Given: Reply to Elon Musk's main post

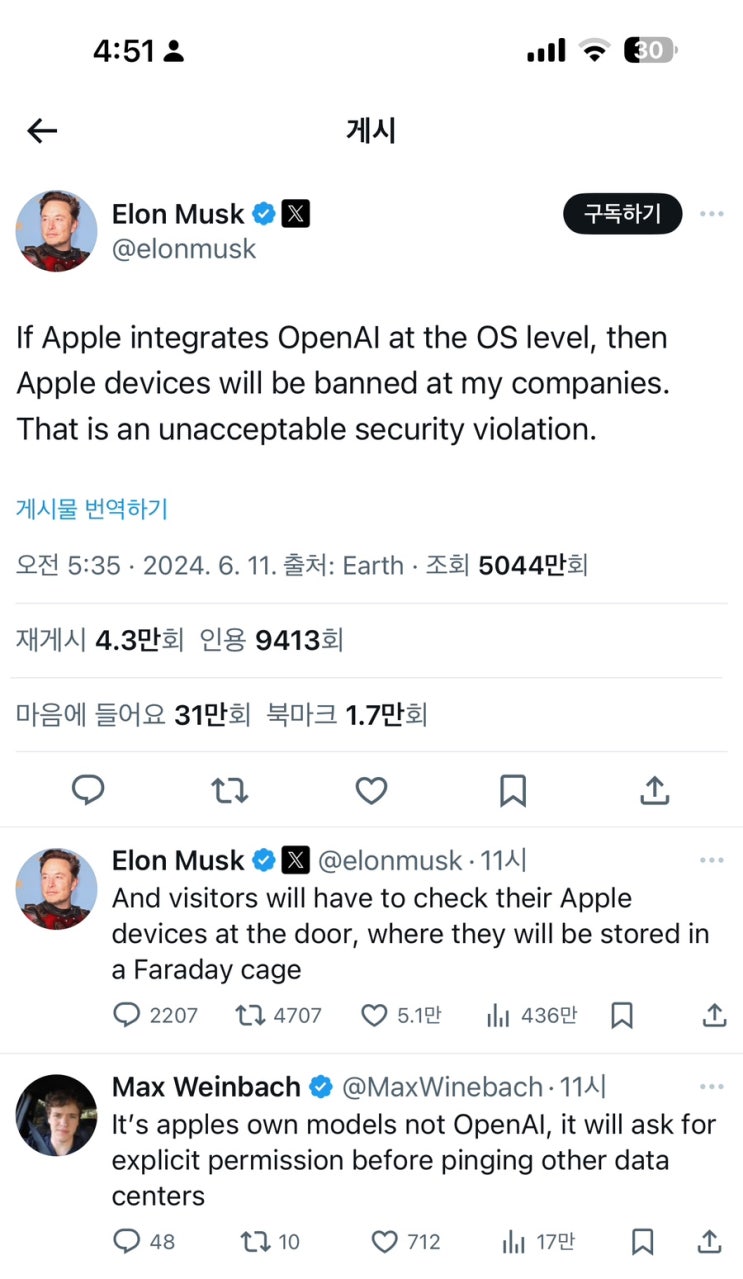Looking at the screenshot, I should coord(88,791).
